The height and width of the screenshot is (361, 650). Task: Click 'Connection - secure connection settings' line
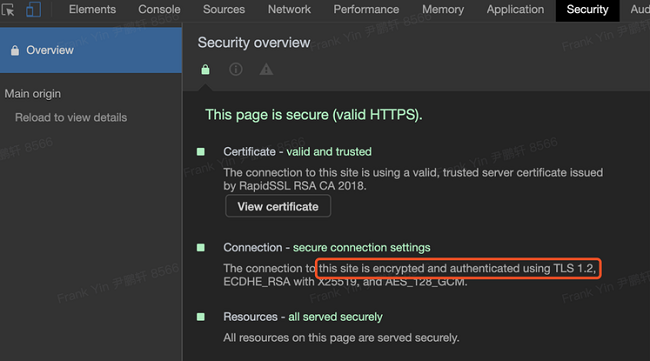coord(327,248)
